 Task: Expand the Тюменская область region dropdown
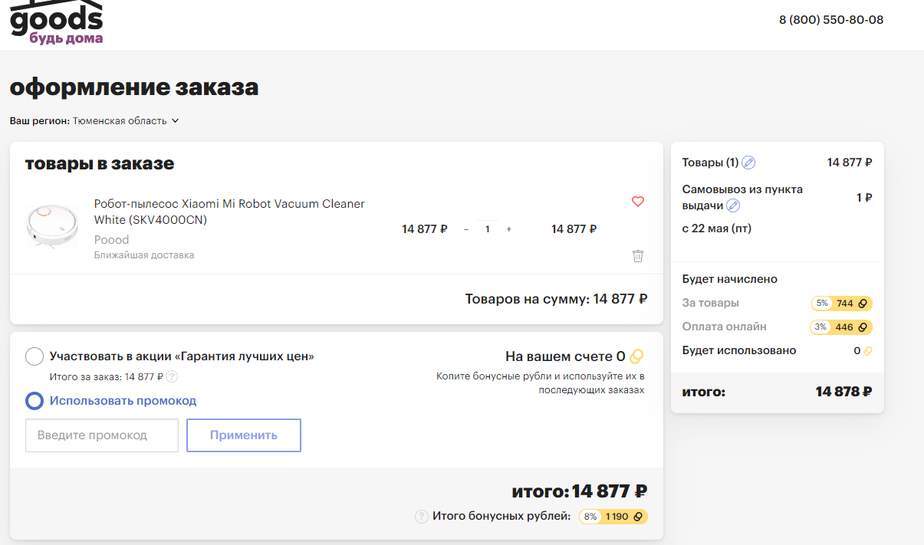(x=126, y=121)
